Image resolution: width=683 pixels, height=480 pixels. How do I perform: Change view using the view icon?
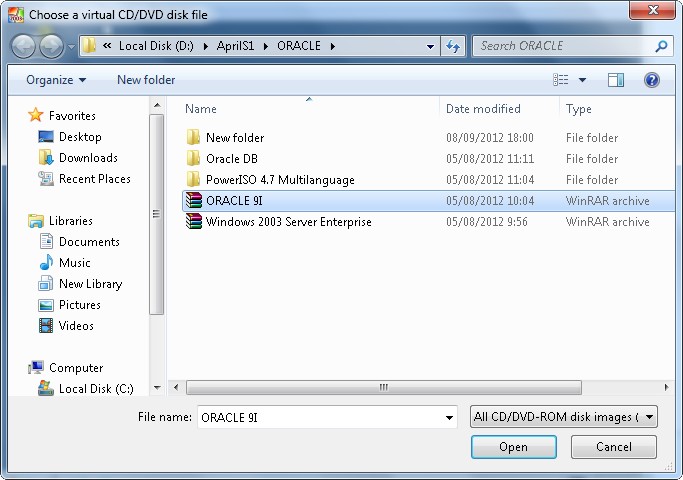coord(561,80)
